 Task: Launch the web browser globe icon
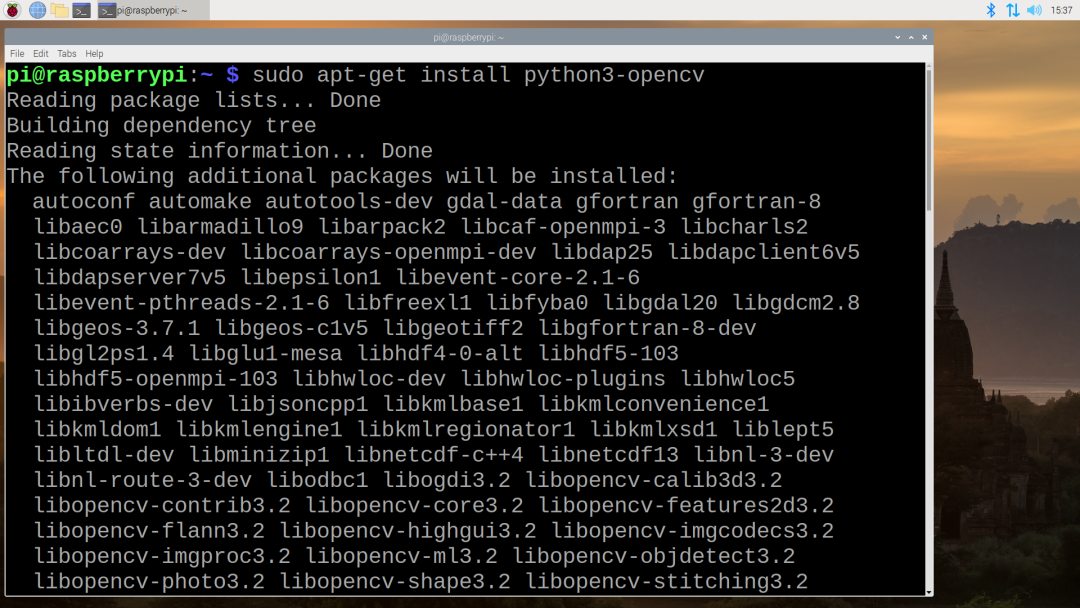click(x=38, y=10)
